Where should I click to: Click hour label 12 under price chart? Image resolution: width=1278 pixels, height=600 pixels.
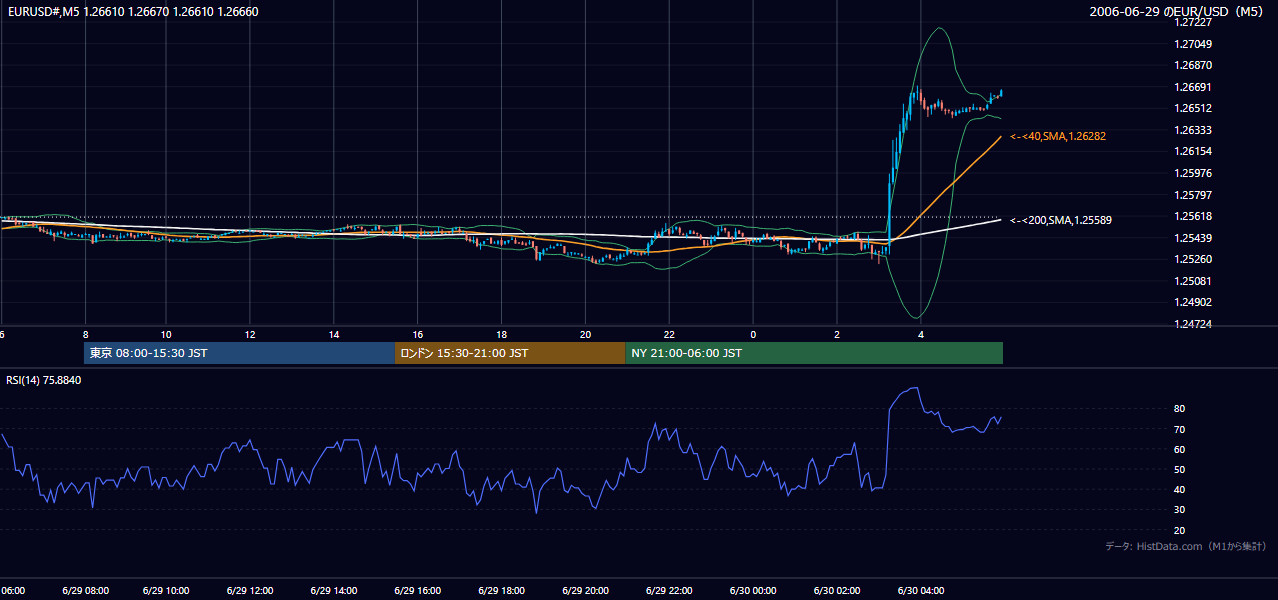point(250,334)
